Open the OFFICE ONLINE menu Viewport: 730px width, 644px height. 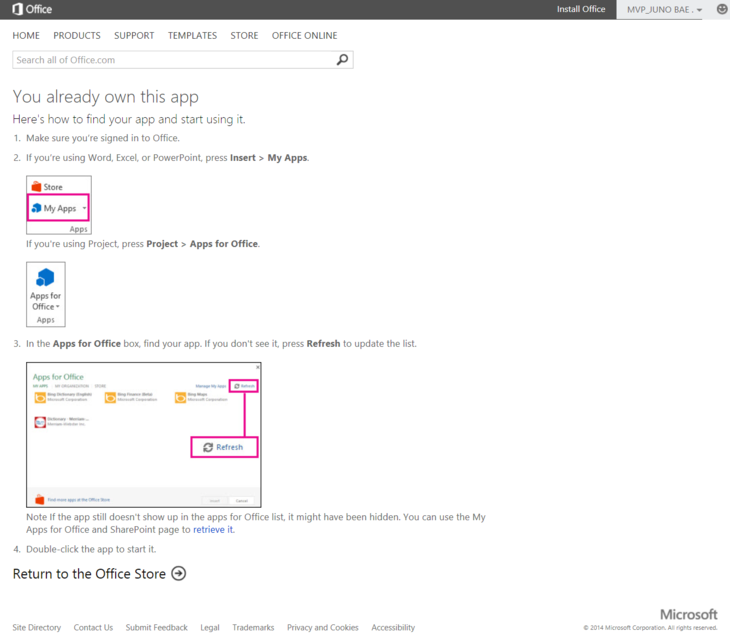point(304,35)
